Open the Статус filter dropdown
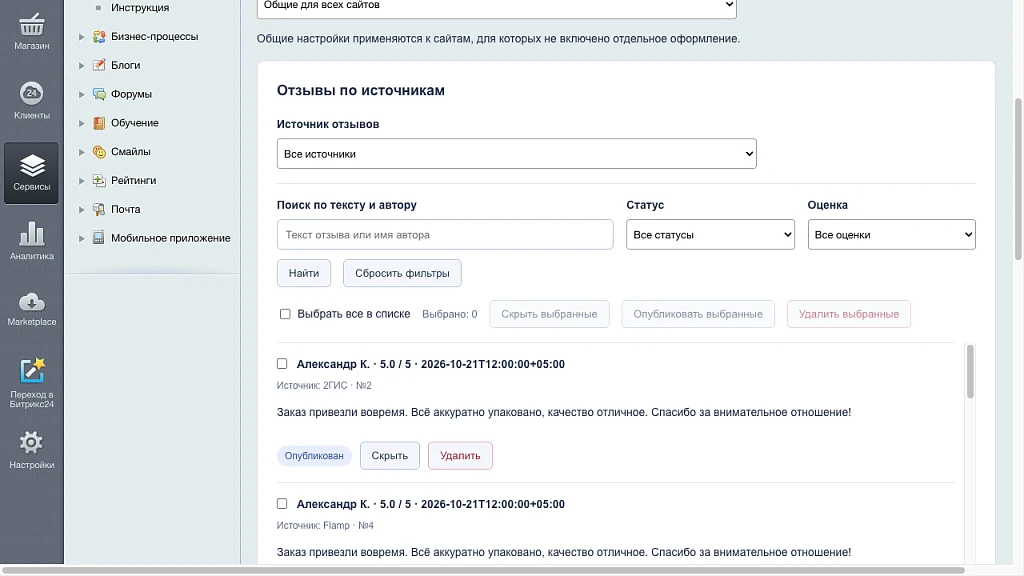Image resolution: width=1024 pixels, height=576 pixels. click(x=711, y=234)
